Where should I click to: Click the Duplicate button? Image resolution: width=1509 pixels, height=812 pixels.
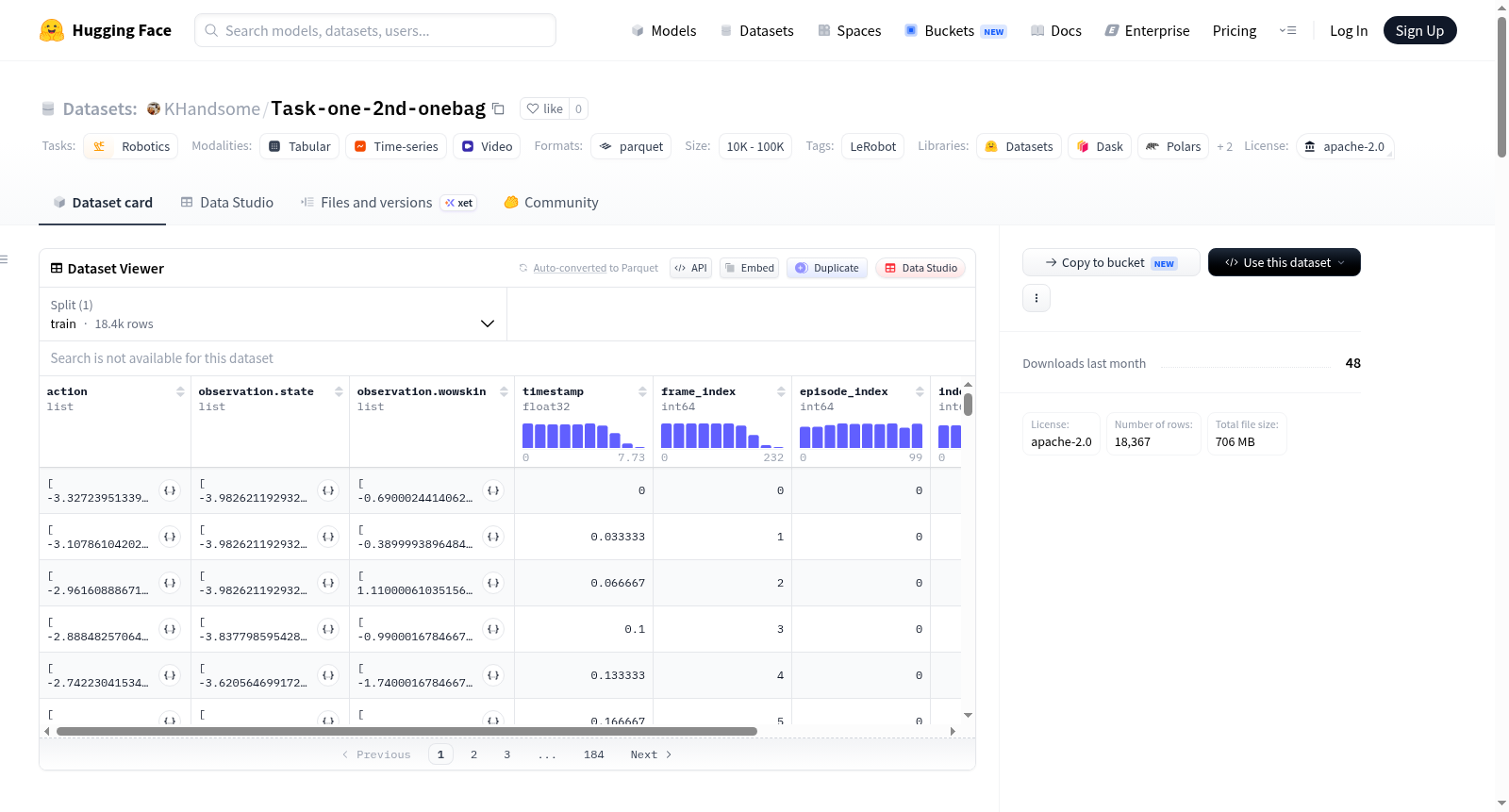coord(827,268)
